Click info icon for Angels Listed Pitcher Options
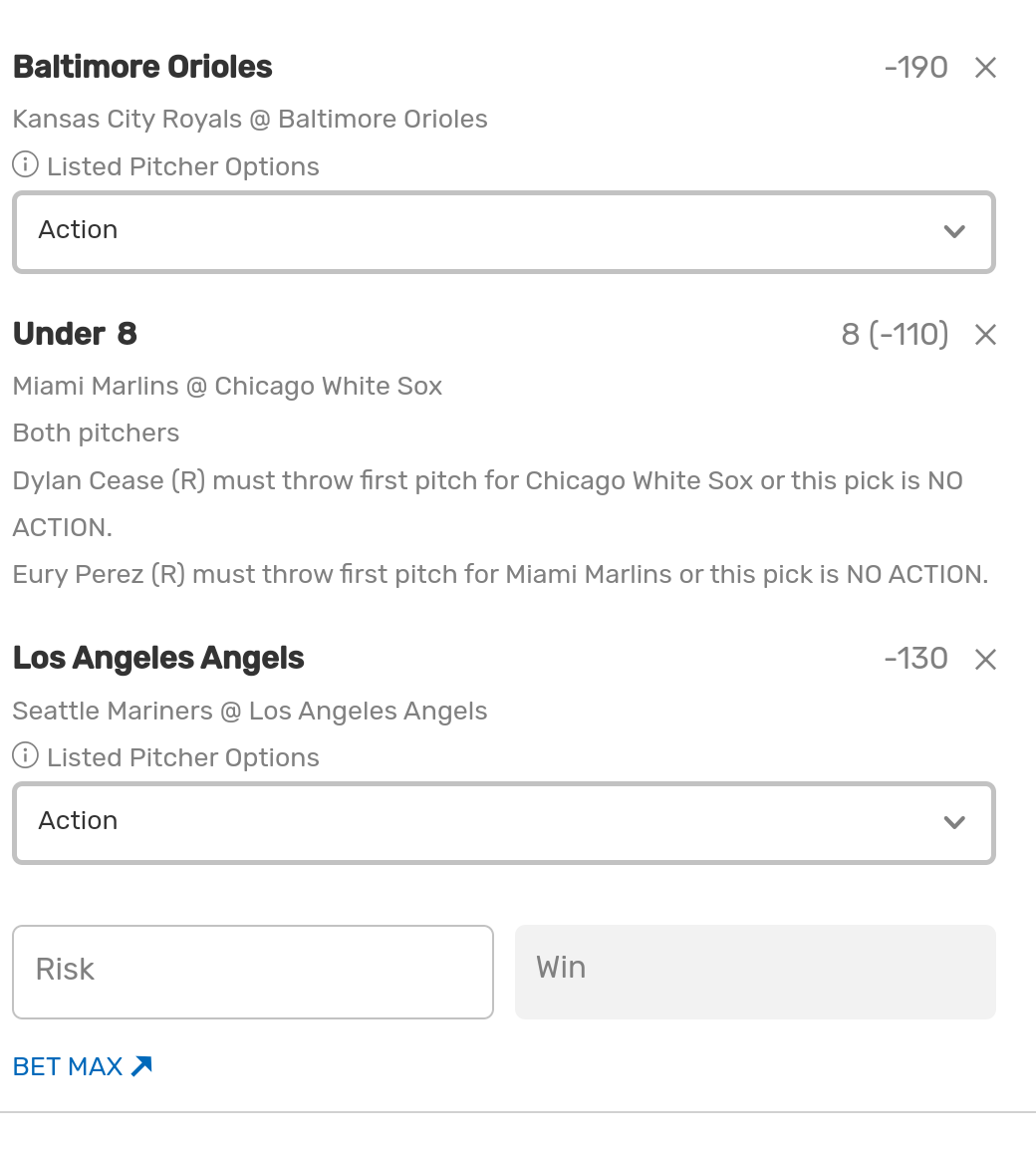The width and height of the screenshot is (1036, 1153). (25, 755)
